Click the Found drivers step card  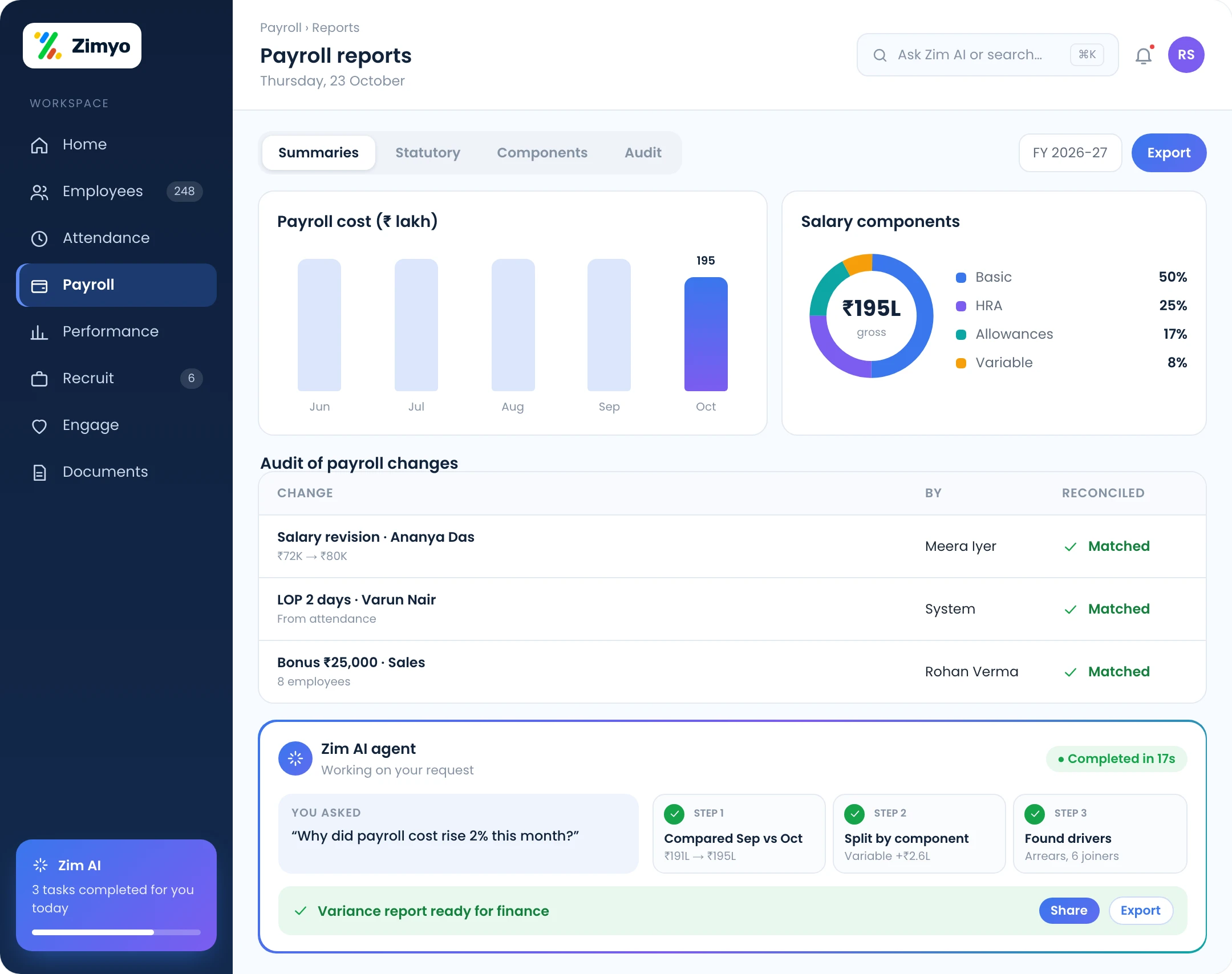click(x=1100, y=834)
